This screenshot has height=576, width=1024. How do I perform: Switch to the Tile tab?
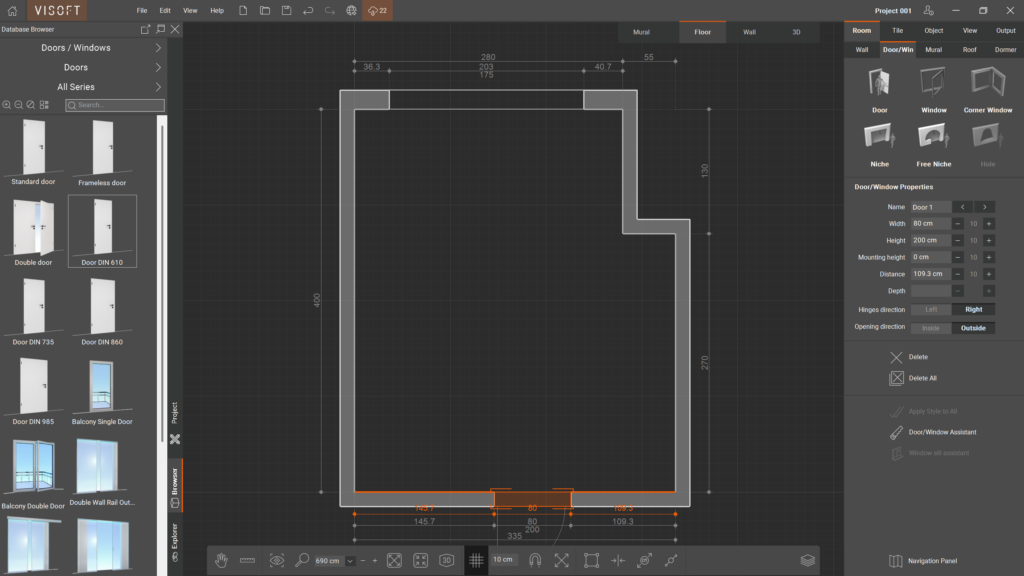pyautogui.click(x=897, y=31)
